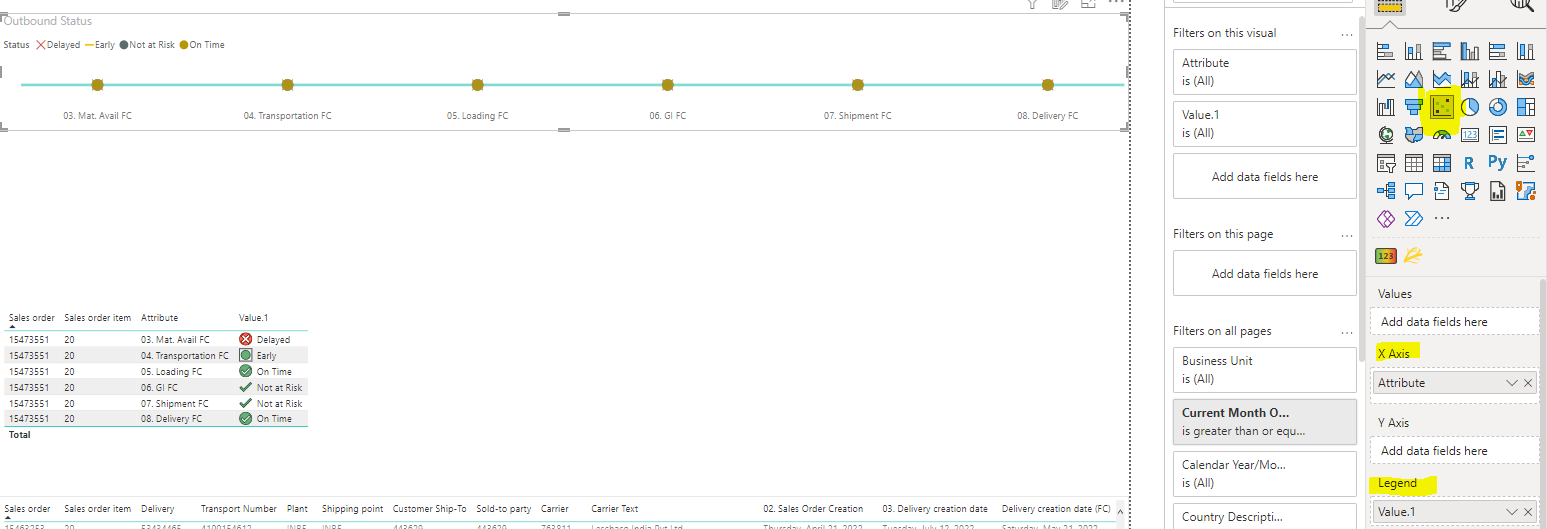Select the Power Automate visual
The image size is (1547, 529).
[x=1414, y=219]
